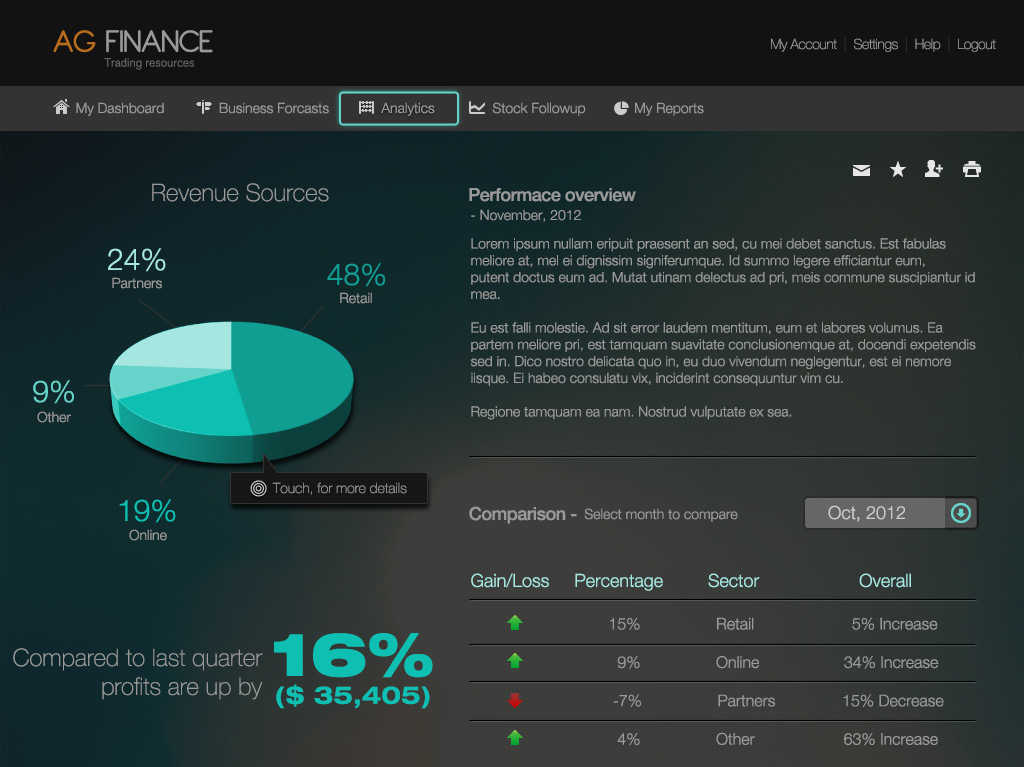Click the star favorite icon
1024x767 pixels.
(898, 170)
